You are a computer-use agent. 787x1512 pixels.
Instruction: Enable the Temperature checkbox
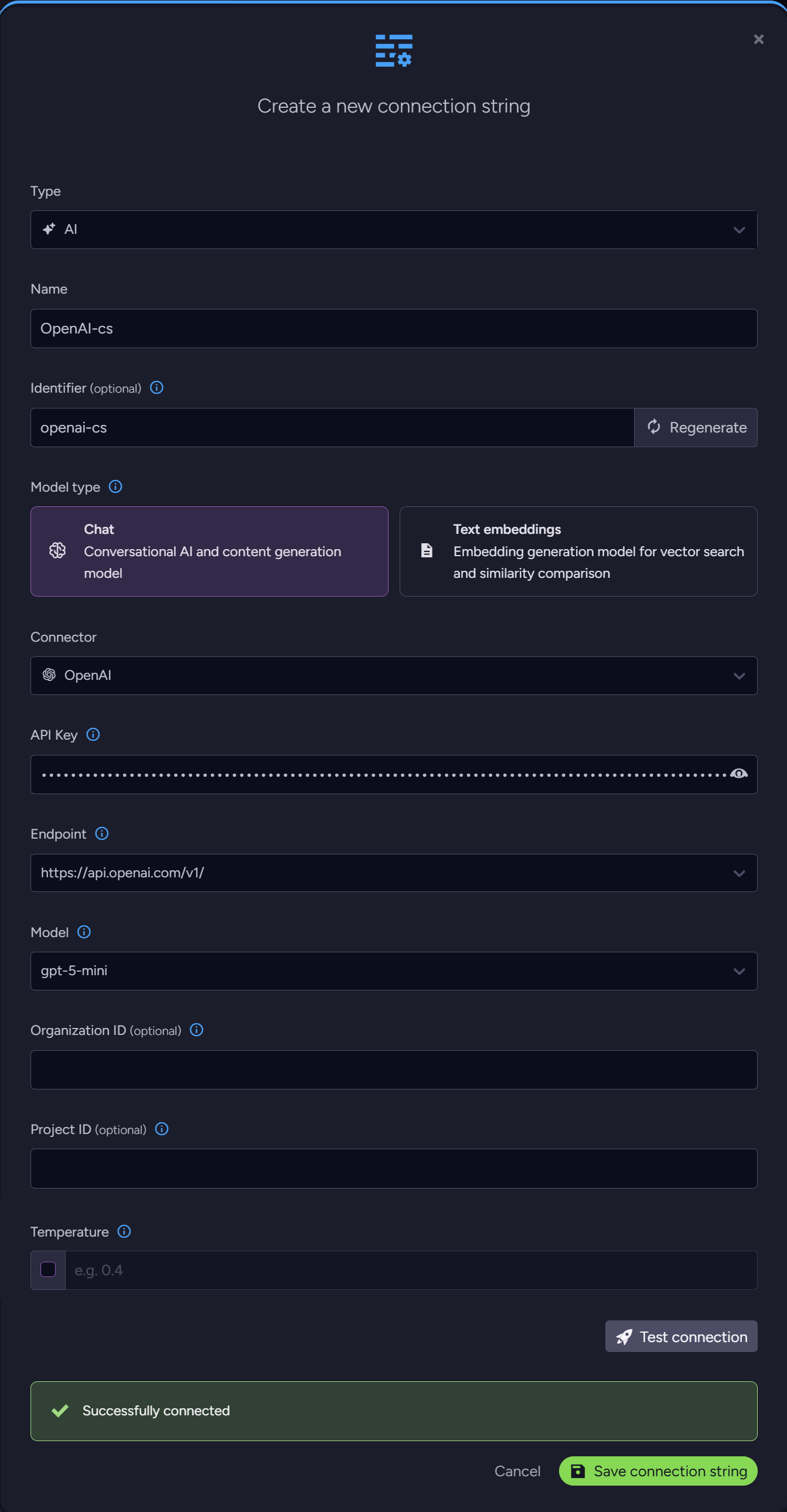[48, 1269]
